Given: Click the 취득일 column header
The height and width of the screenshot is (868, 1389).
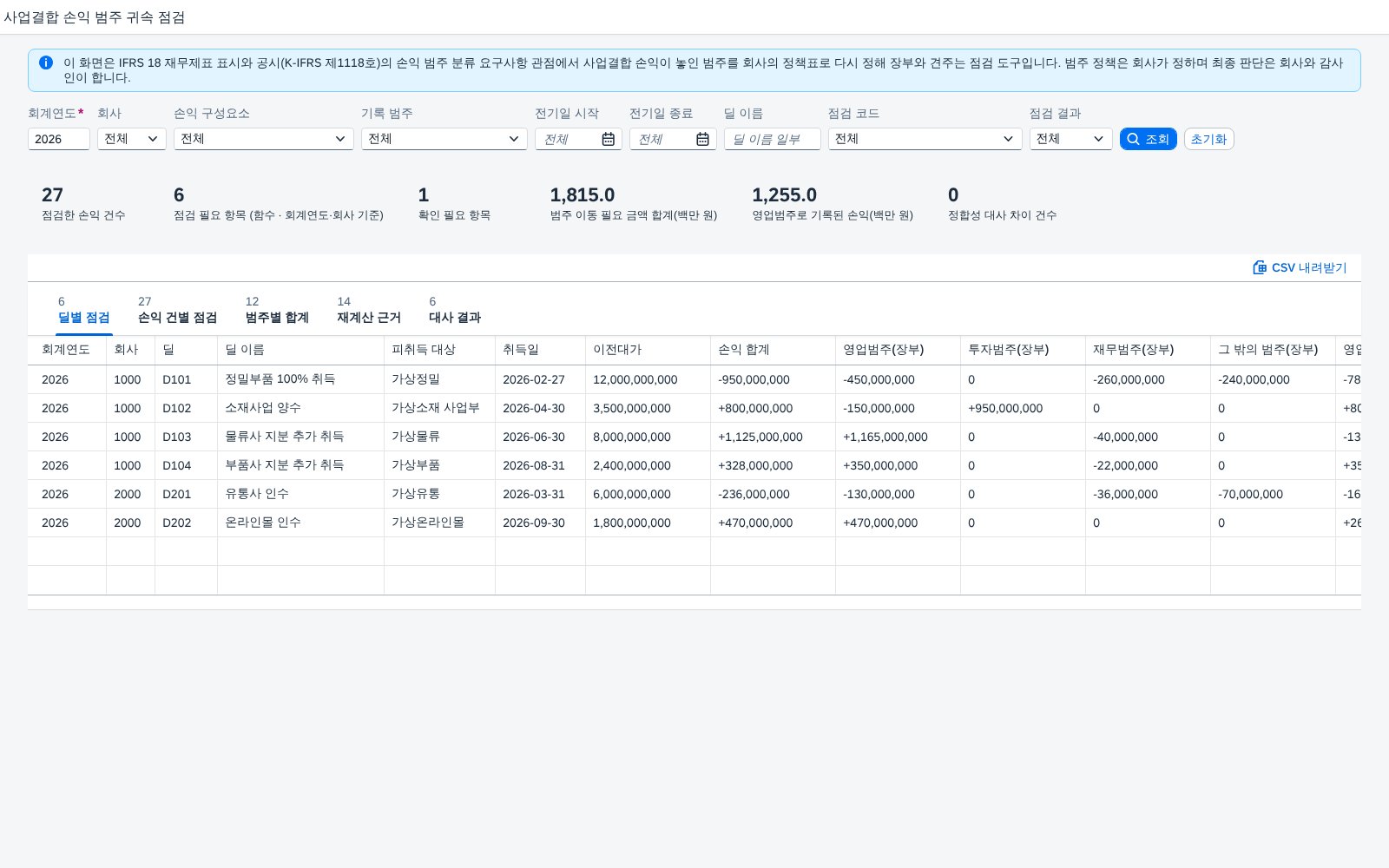Looking at the screenshot, I should 540,350.
